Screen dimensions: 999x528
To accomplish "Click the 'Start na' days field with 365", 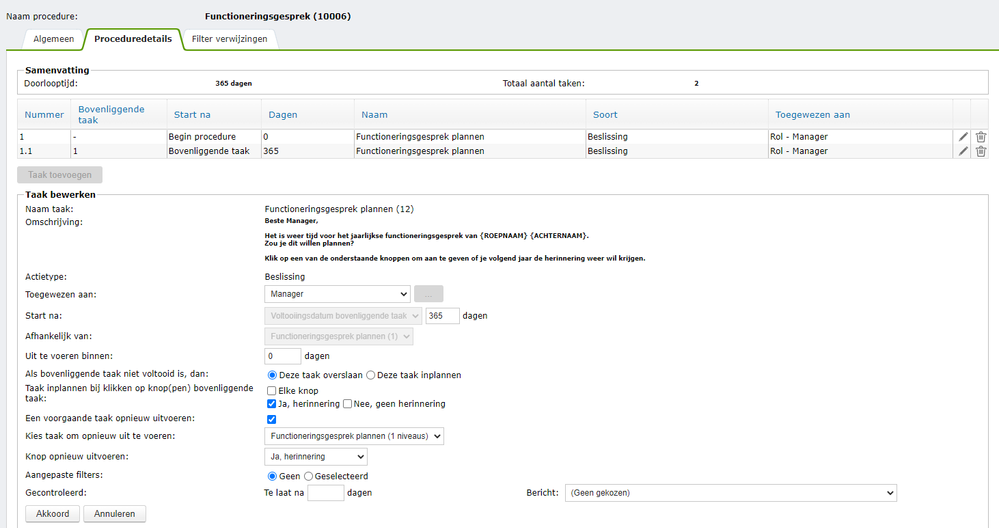I will coord(443,315).
